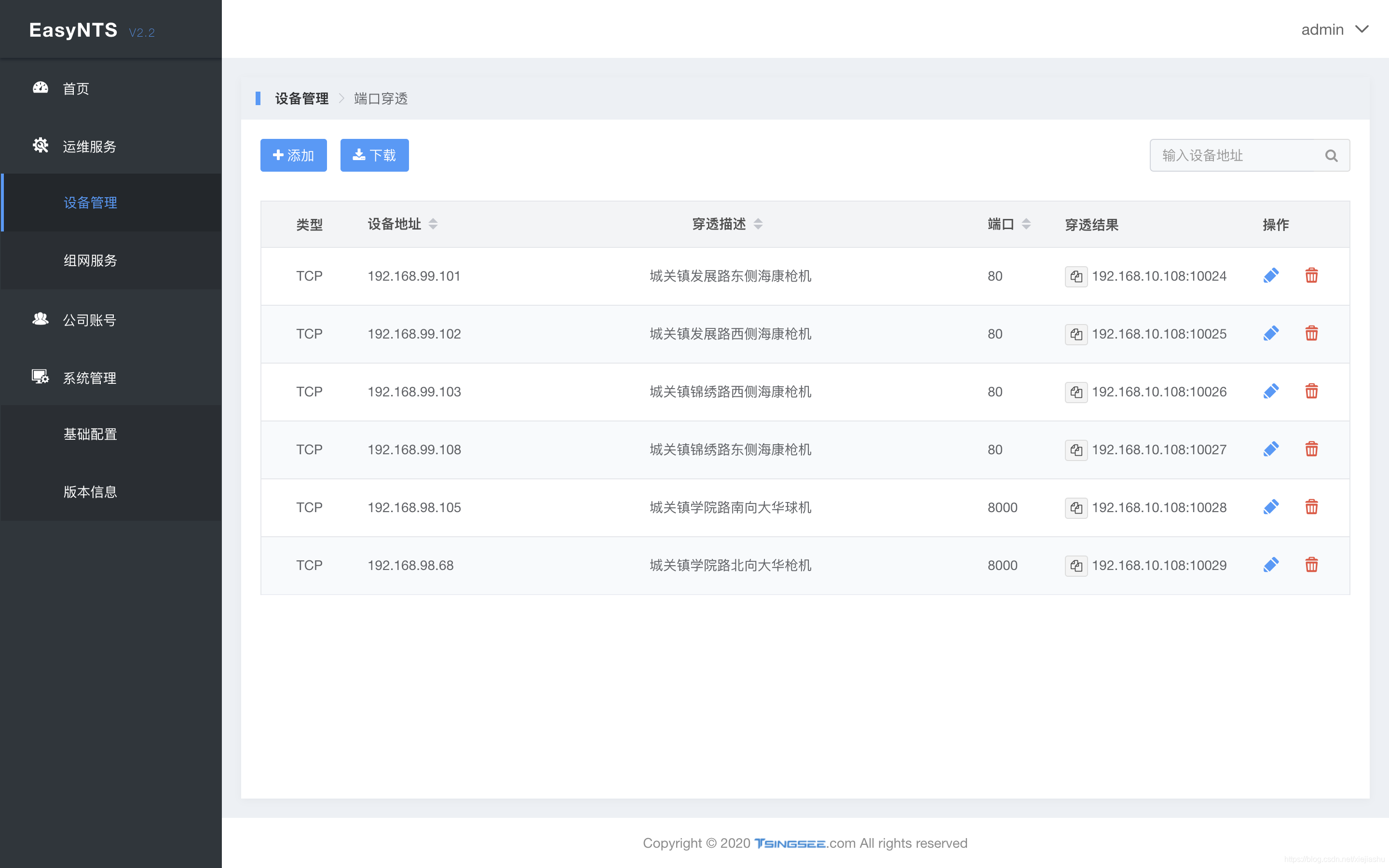Edit the 192.168.99.108 row
The width and height of the screenshot is (1389, 868).
click(1271, 449)
